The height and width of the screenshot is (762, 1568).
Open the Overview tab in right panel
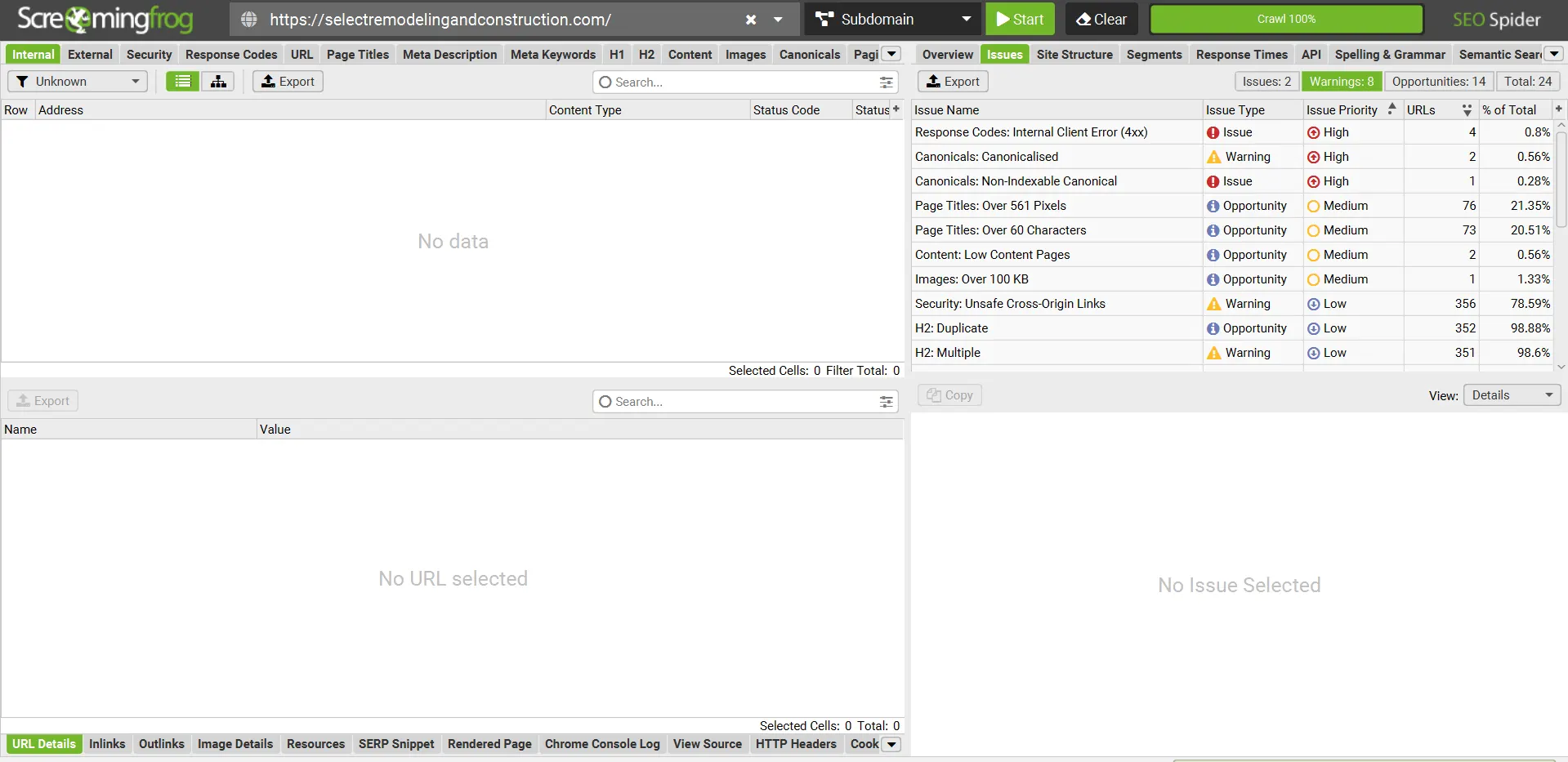tap(947, 55)
